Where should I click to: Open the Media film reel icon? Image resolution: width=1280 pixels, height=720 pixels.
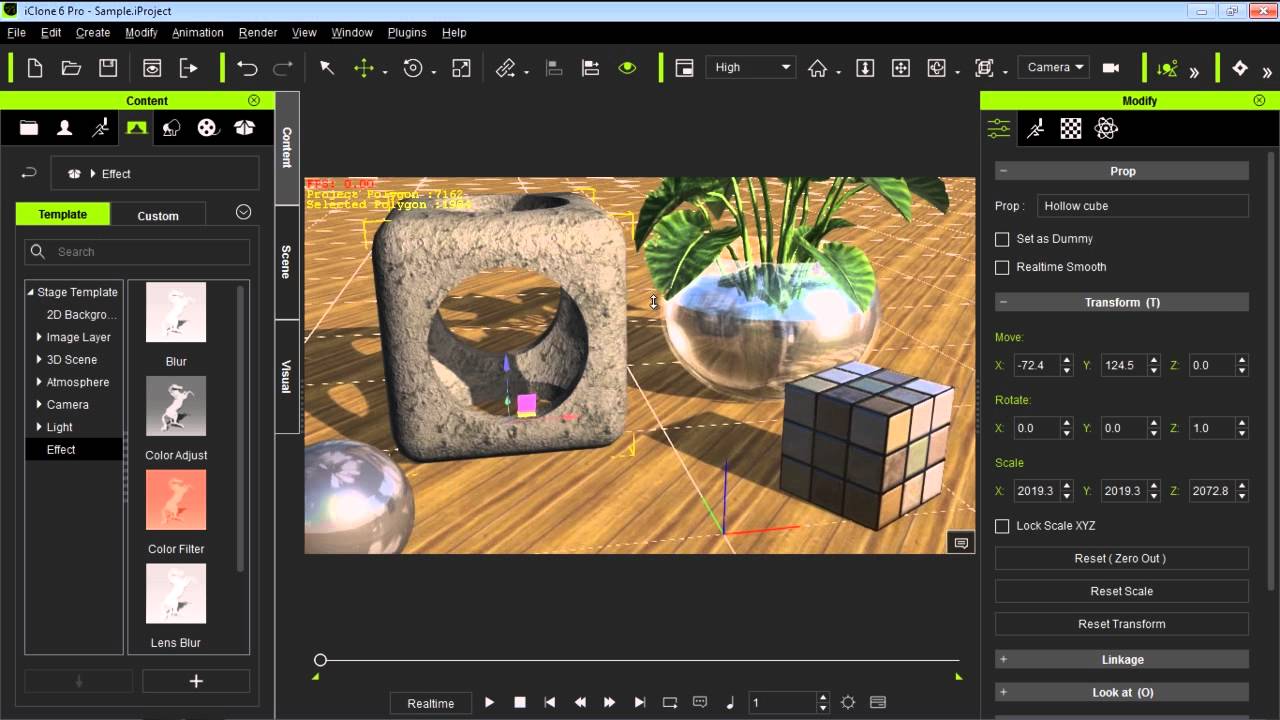click(x=207, y=128)
